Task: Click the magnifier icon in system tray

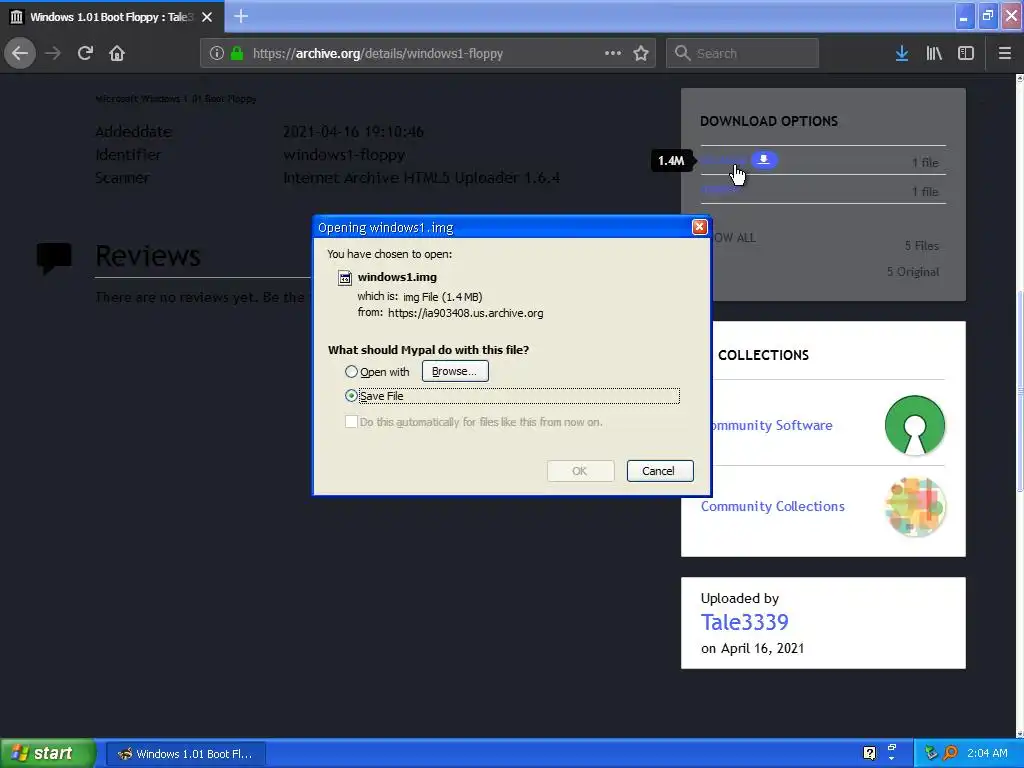Action: coord(950,754)
